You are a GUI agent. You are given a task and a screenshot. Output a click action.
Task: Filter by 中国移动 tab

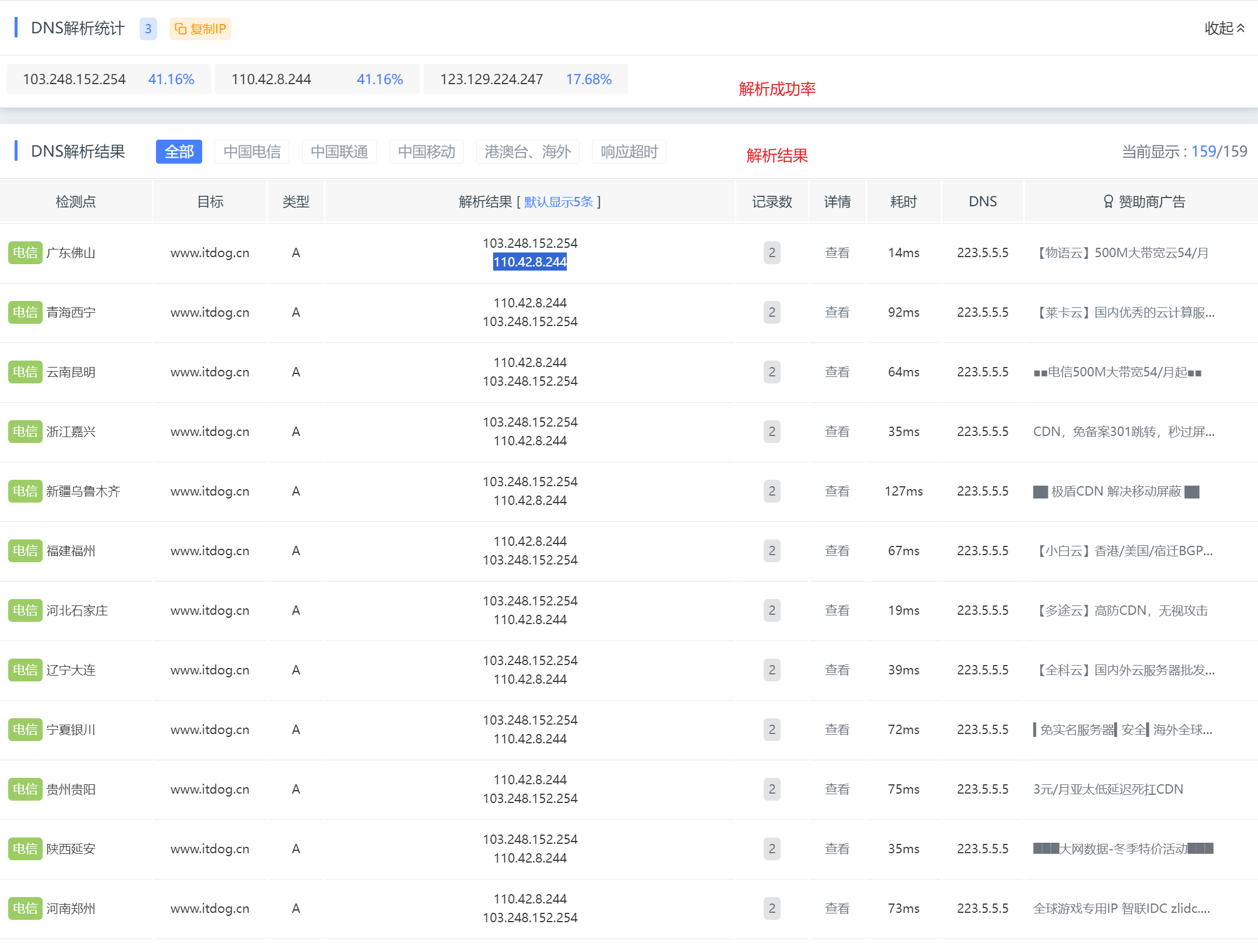coord(426,152)
